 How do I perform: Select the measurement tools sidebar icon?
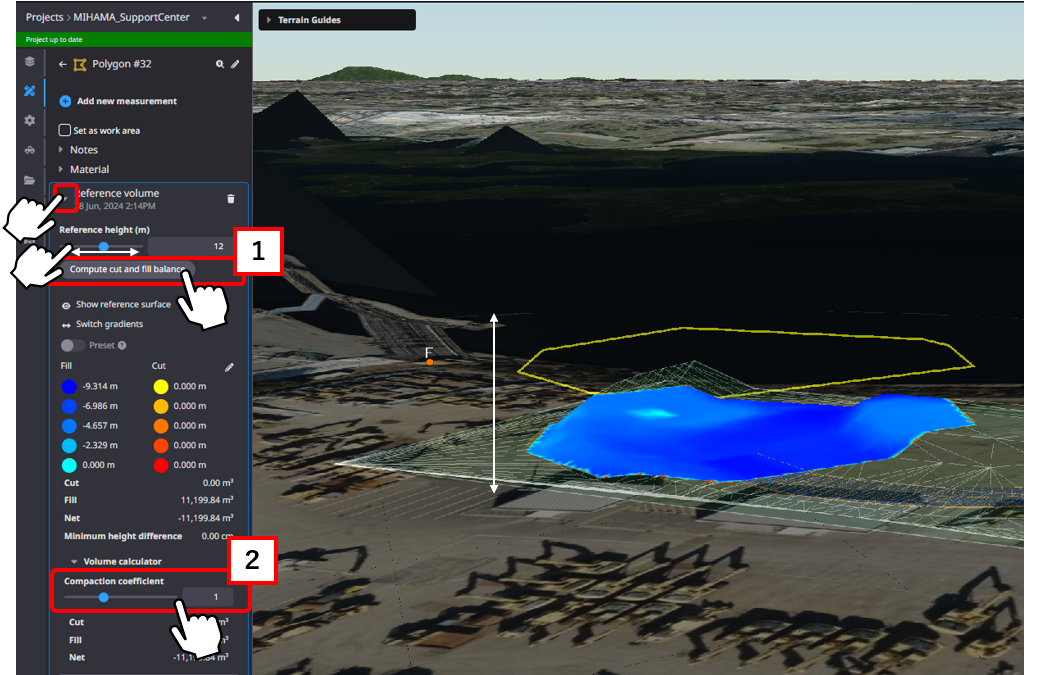(30, 91)
